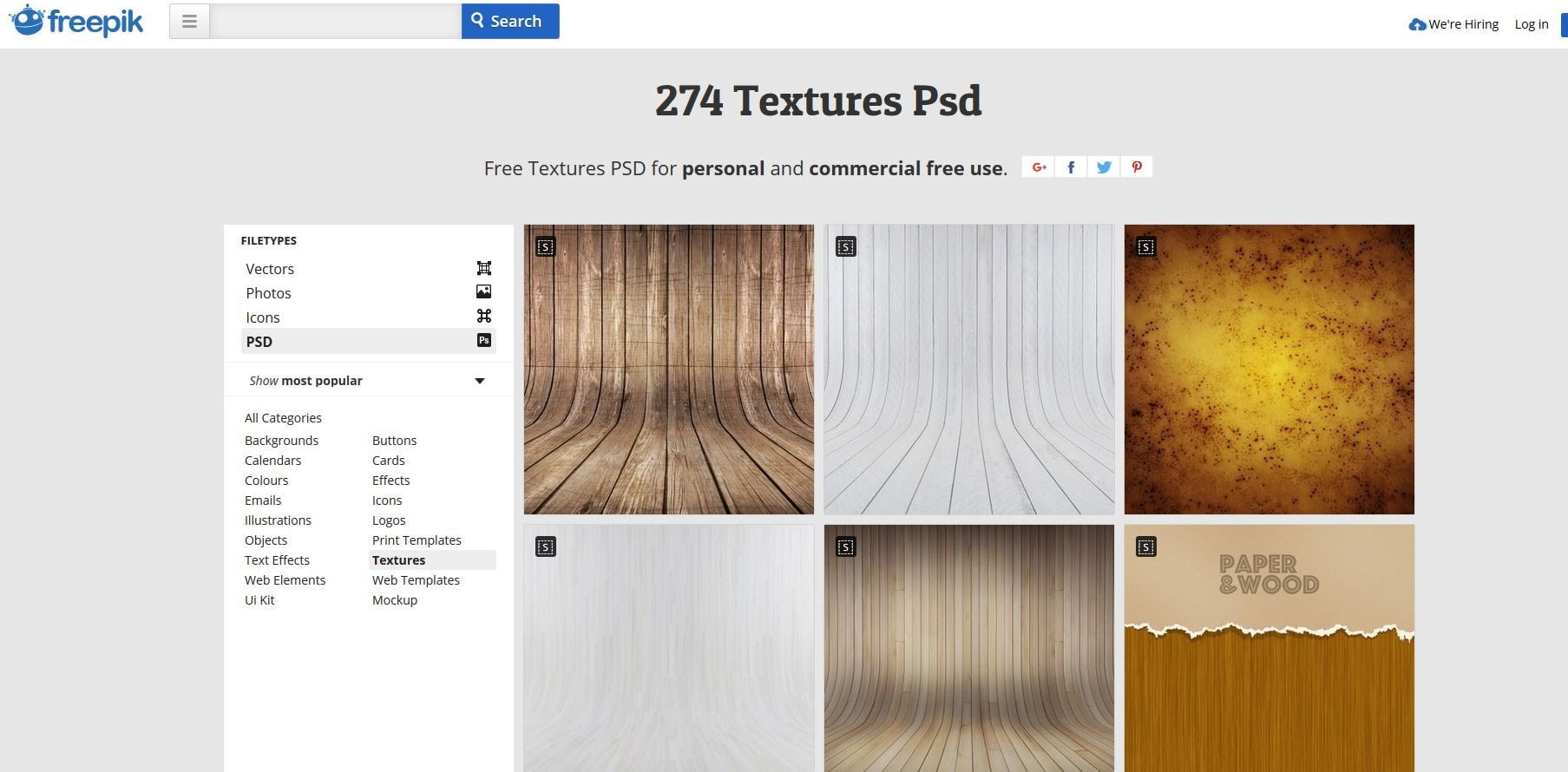Select the highlighted Textures category
This screenshot has width=1568, height=772.
(x=432, y=560)
